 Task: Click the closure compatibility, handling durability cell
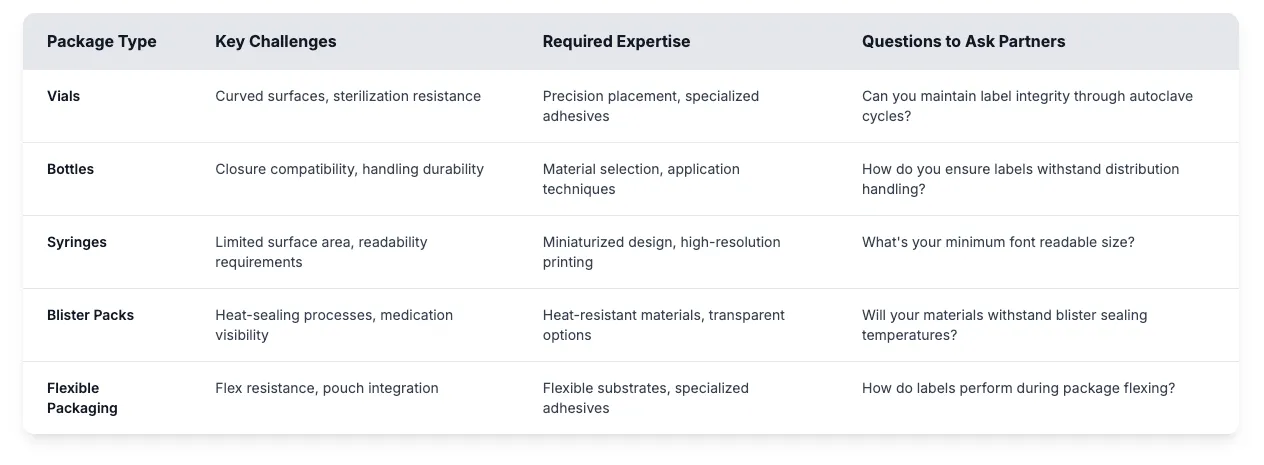349,170
